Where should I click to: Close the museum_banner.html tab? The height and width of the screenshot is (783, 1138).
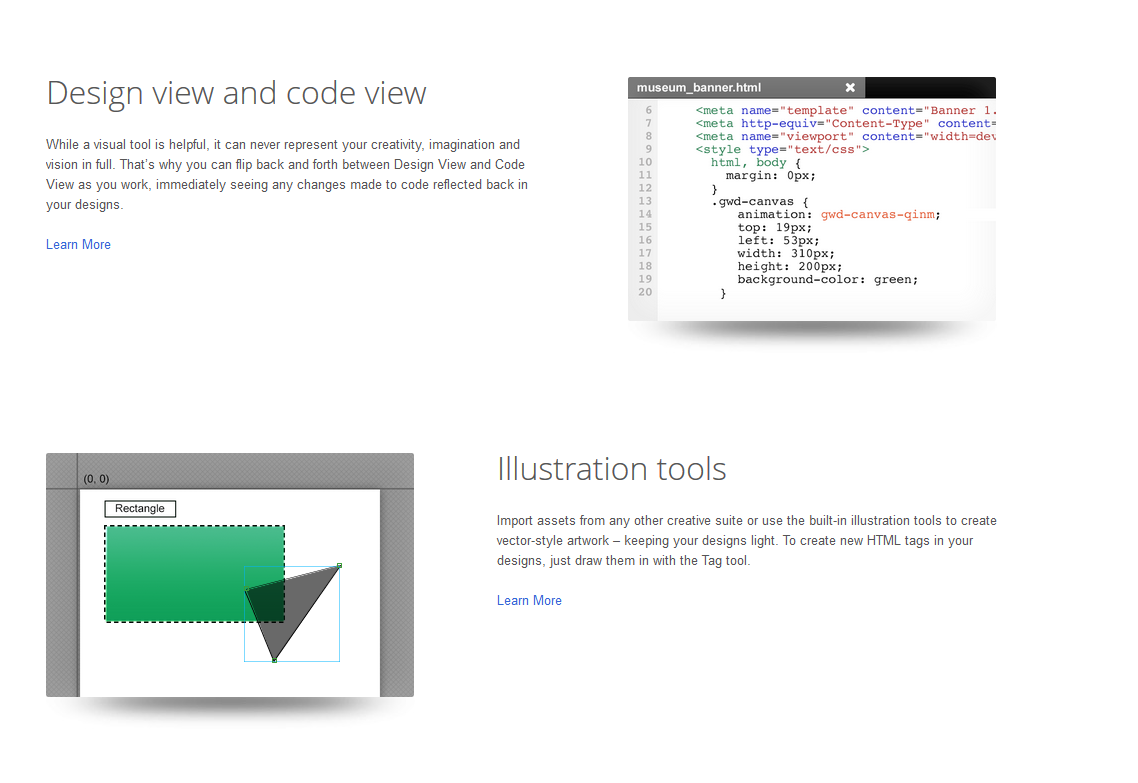point(850,87)
